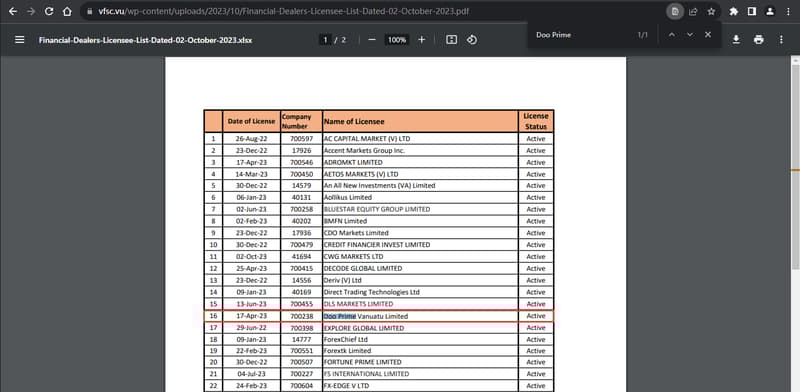Image resolution: width=800 pixels, height=392 pixels.
Task: Open PDF viewer more actions menu
Action: pyautogui.click(x=781, y=40)
